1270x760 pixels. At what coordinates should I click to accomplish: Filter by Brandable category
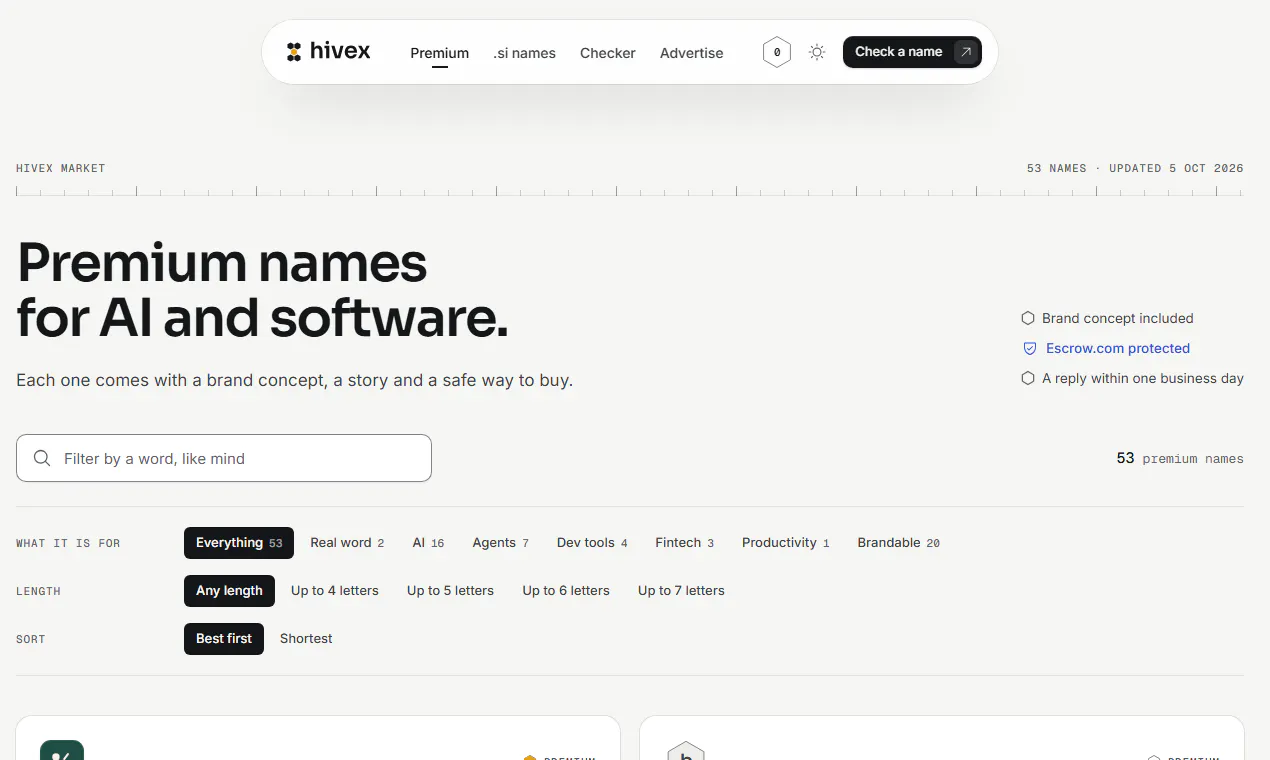(898, 543)
